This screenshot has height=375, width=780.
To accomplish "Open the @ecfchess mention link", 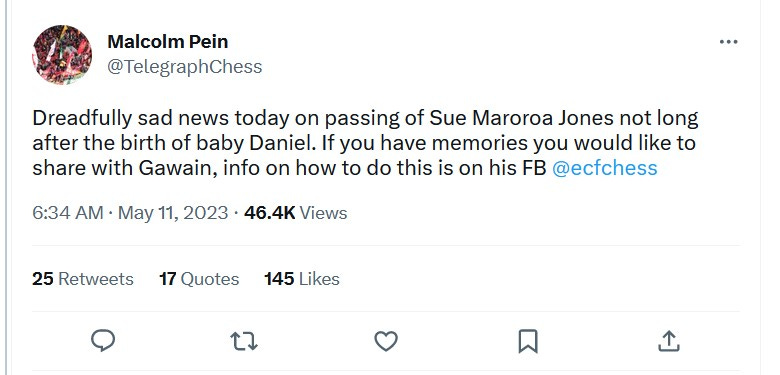I will tap(605, 168).
